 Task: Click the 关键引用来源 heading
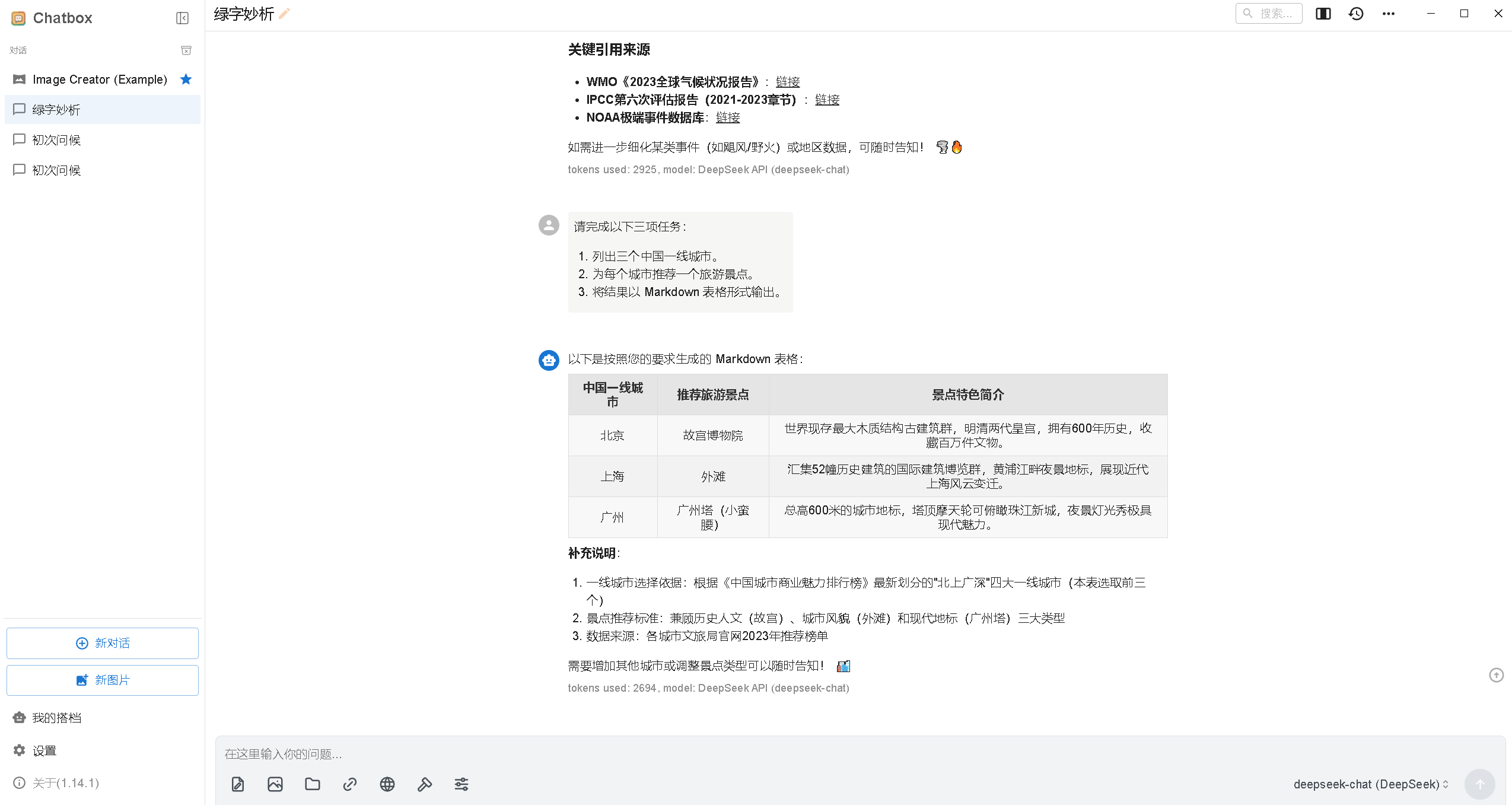point(609,50)
